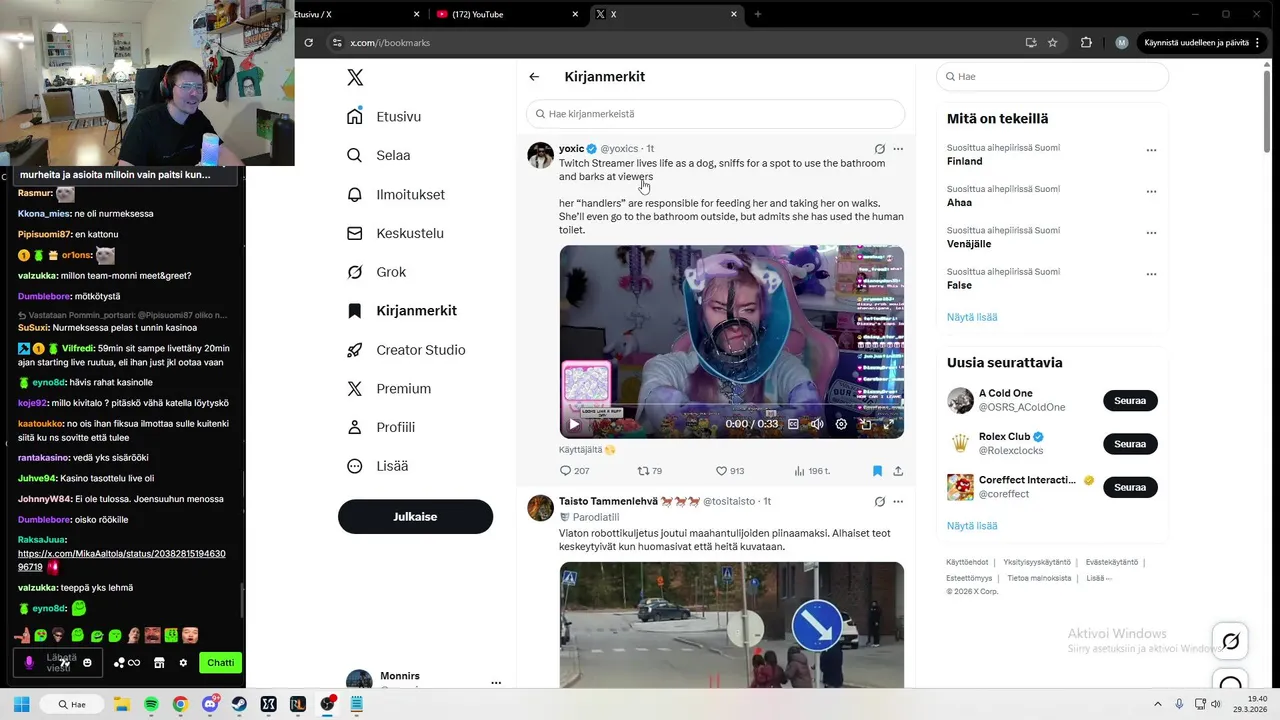1280x720 pixels.
Task: Open Käyttöehdot terms link
Action: pos(967,563)
